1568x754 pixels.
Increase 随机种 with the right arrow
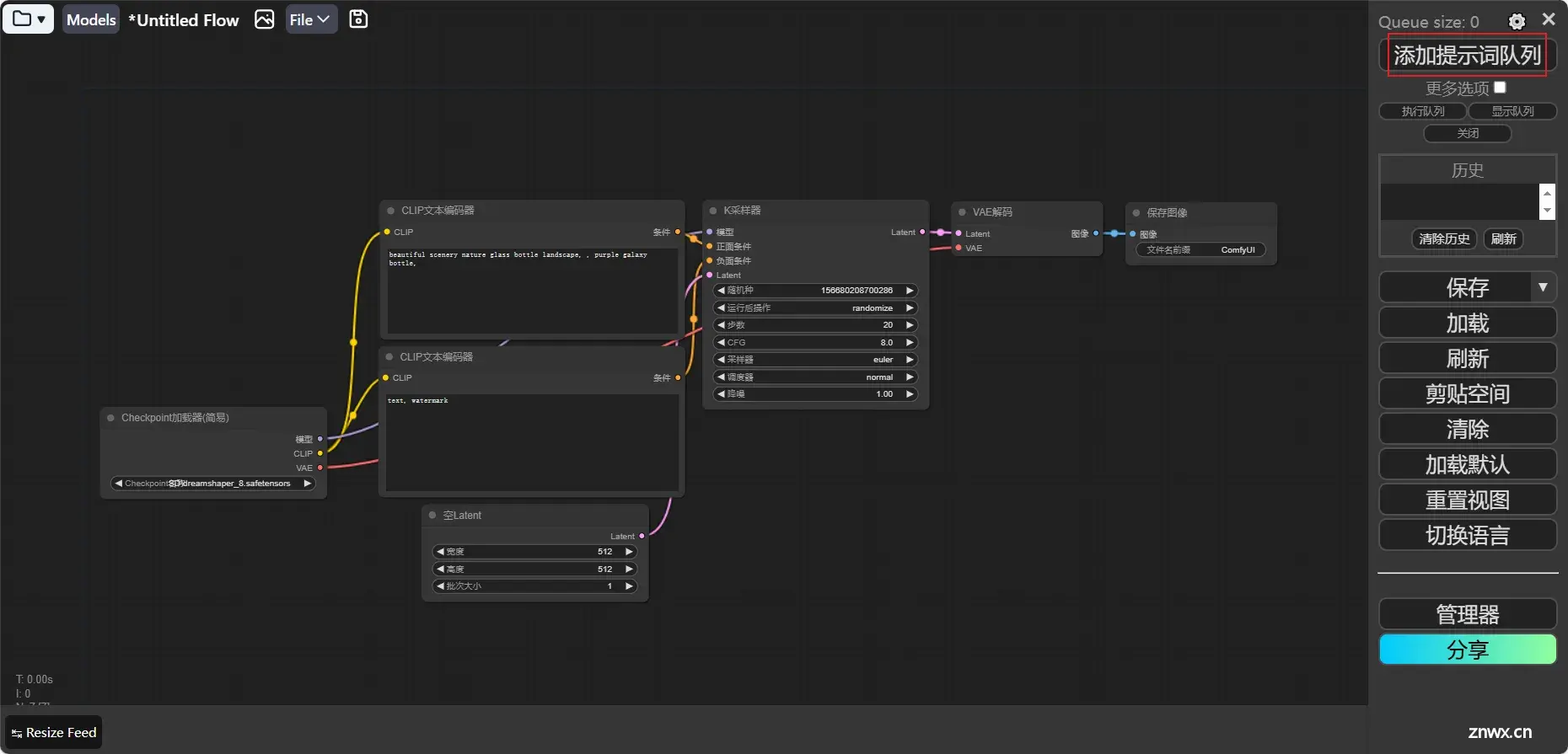pos(910,291)
